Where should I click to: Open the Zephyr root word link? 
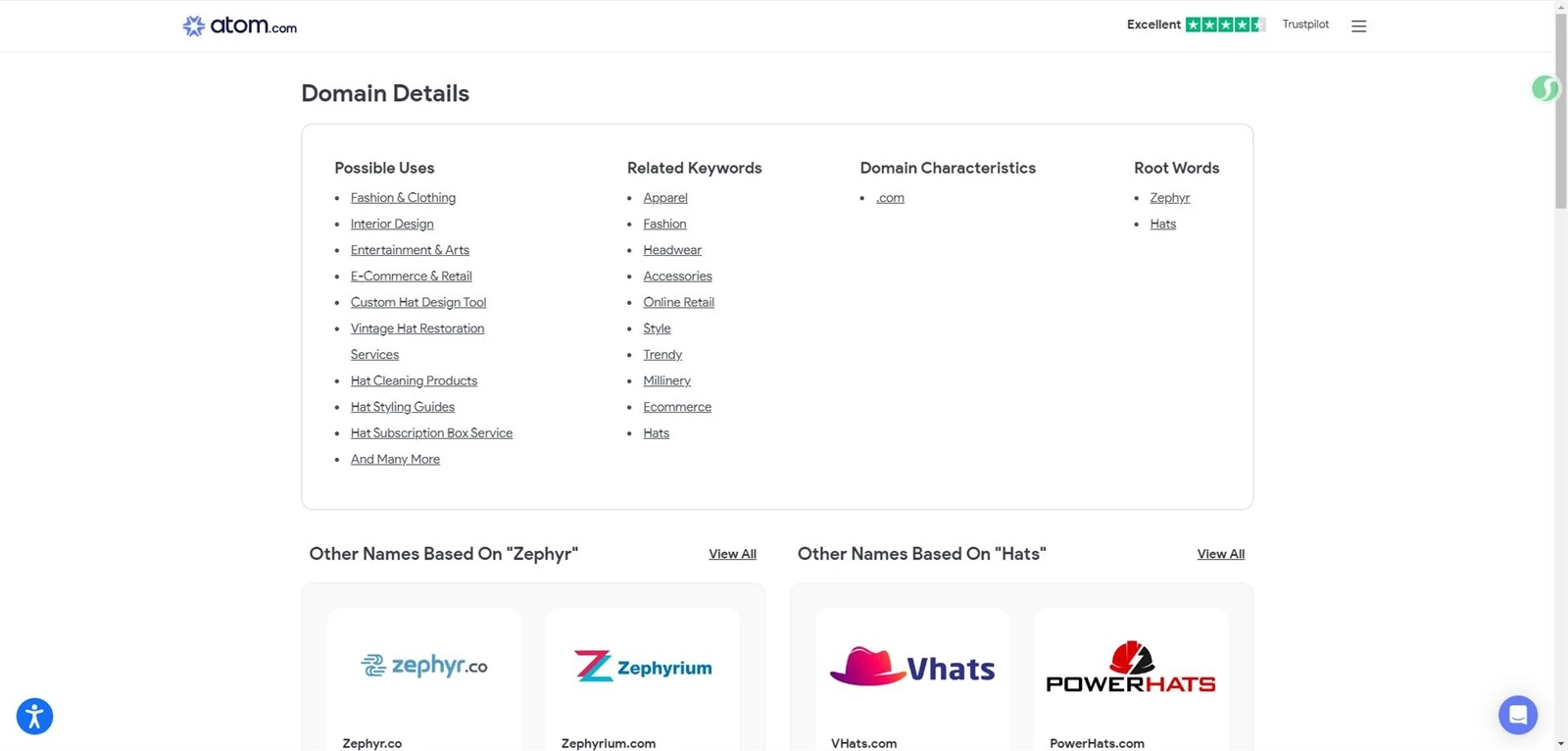(x=1169, y=198)
